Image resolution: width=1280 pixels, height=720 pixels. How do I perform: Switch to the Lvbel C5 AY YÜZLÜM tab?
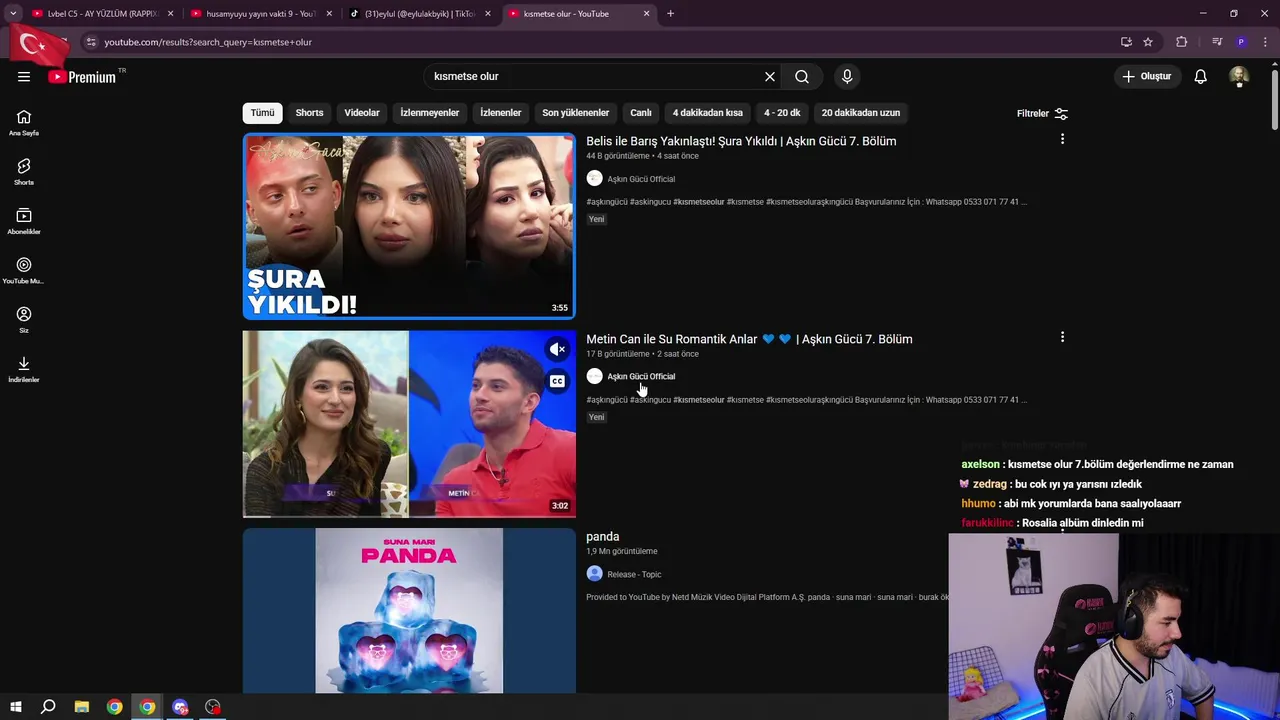tap(102, 14)
